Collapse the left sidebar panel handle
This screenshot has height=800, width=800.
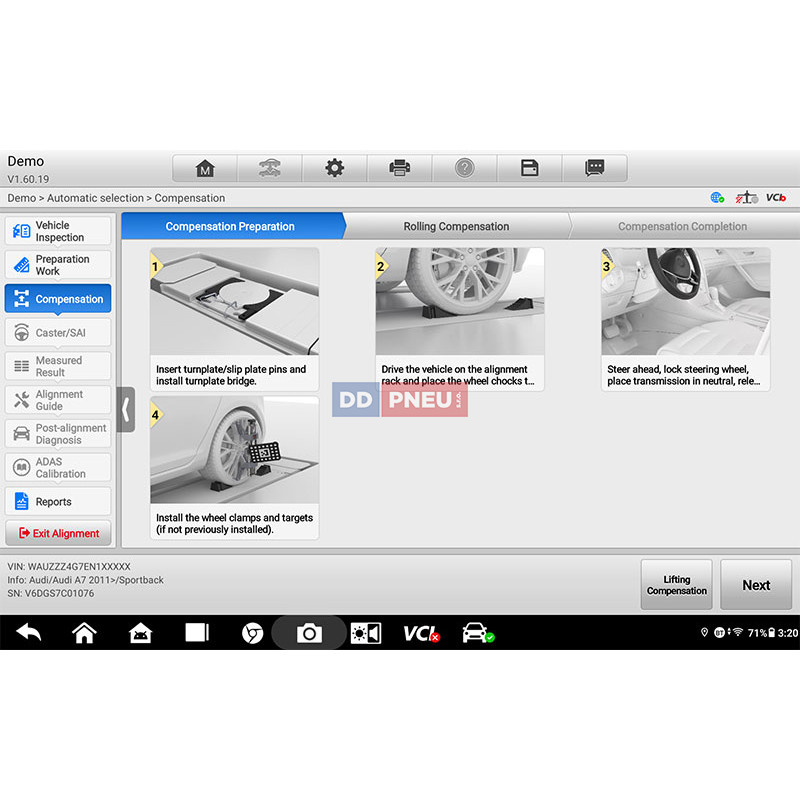[x=125, y=410]
